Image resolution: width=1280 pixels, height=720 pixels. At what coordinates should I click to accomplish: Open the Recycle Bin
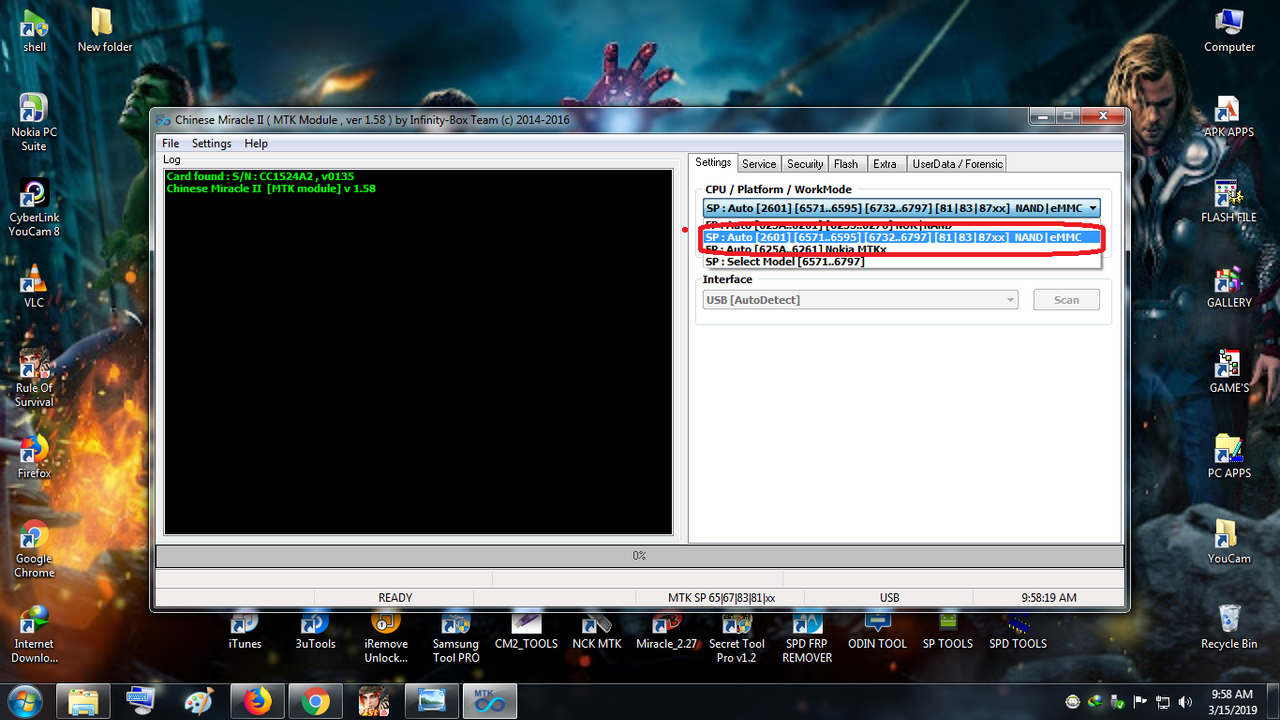pos(1229,627)
